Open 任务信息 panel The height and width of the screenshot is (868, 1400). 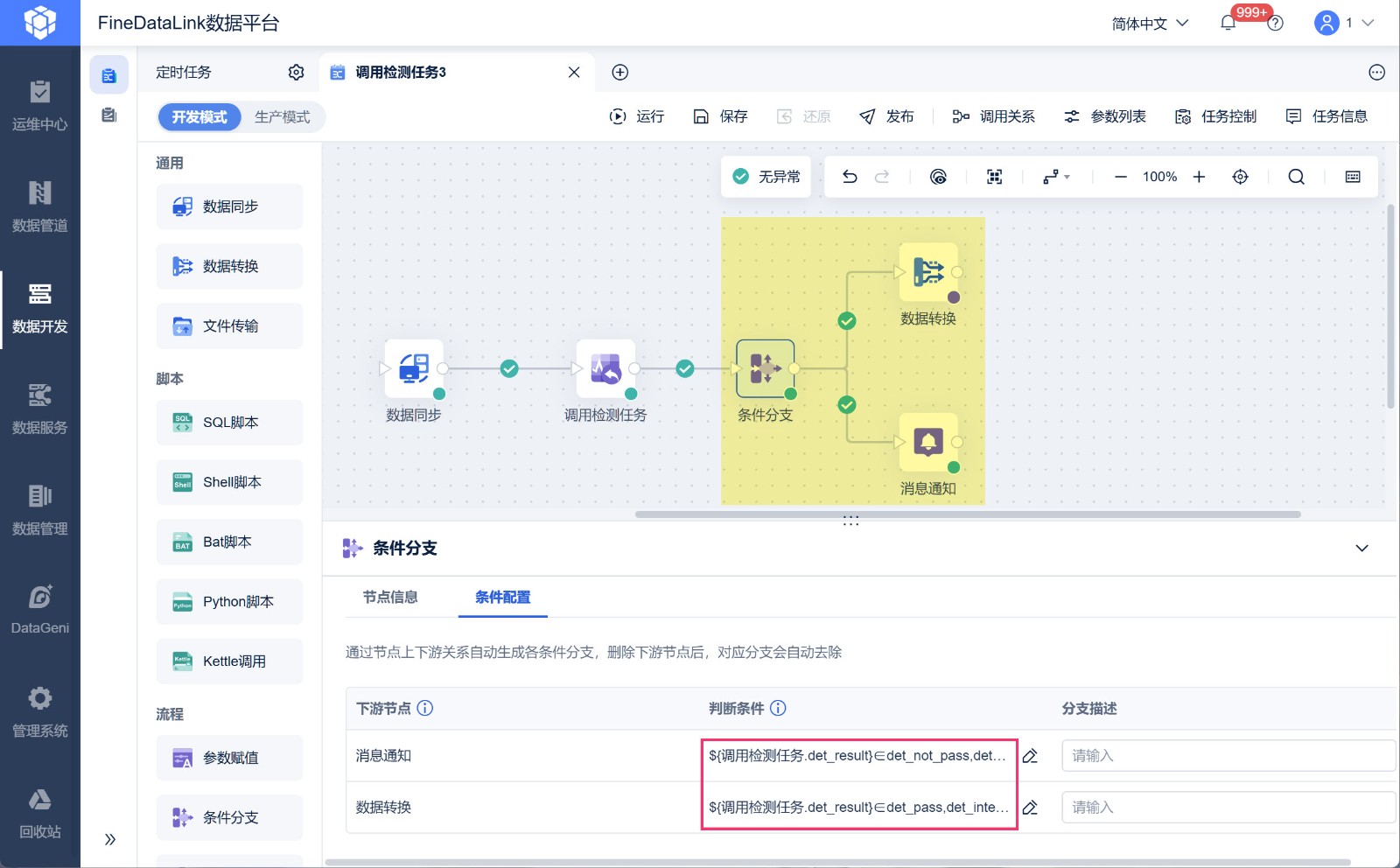(x=1326, y=116)
